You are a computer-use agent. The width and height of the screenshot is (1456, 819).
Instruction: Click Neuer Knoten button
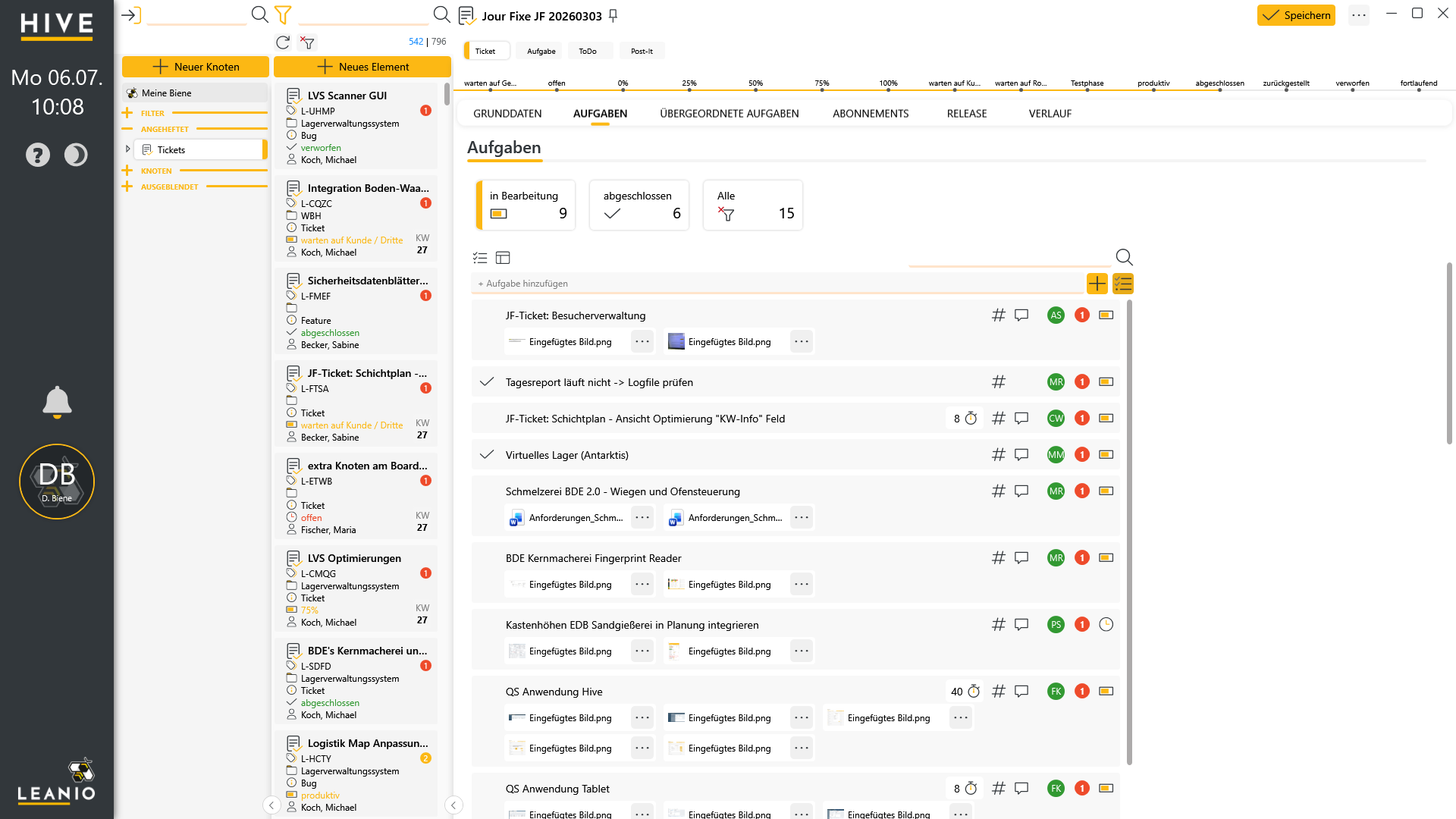[x=196, y=67]
